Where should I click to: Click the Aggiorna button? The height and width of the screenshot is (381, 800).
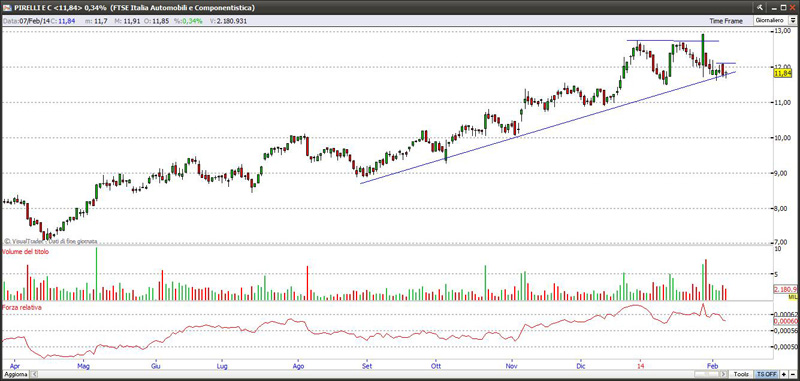click(15, 375)
